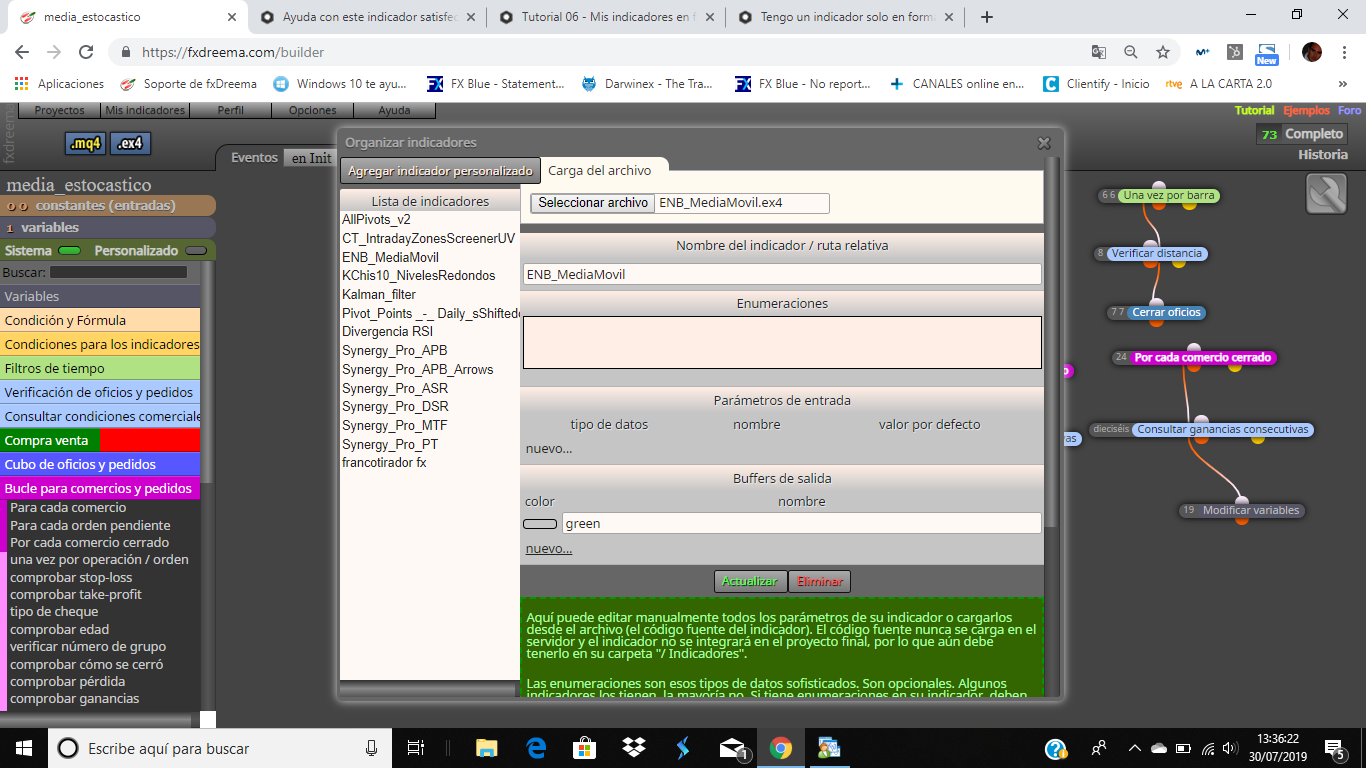Open notification center icon
Viewport: 1366px width, 768px height.
[1334, 748]
